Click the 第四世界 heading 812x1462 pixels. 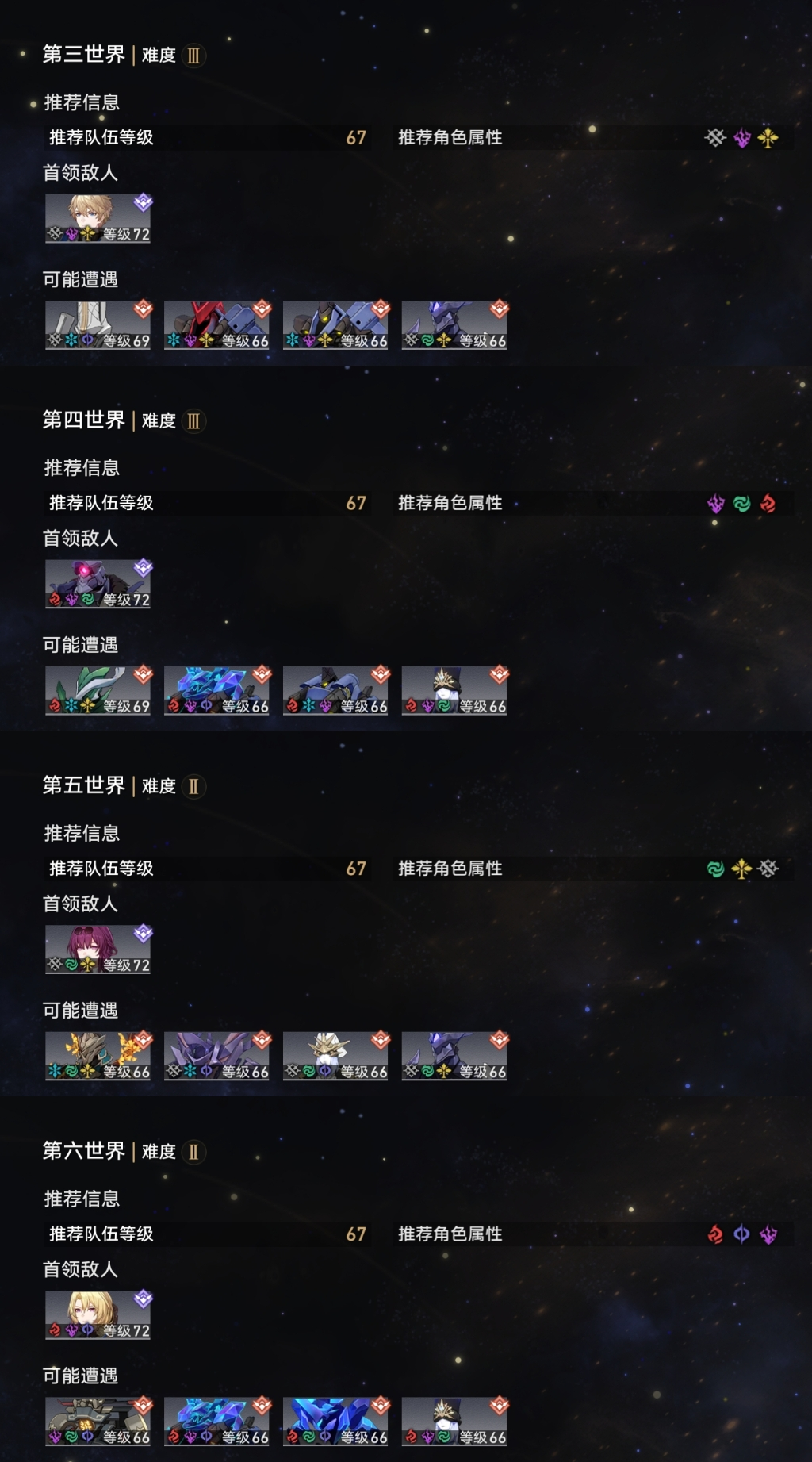[x=84, y=420]
